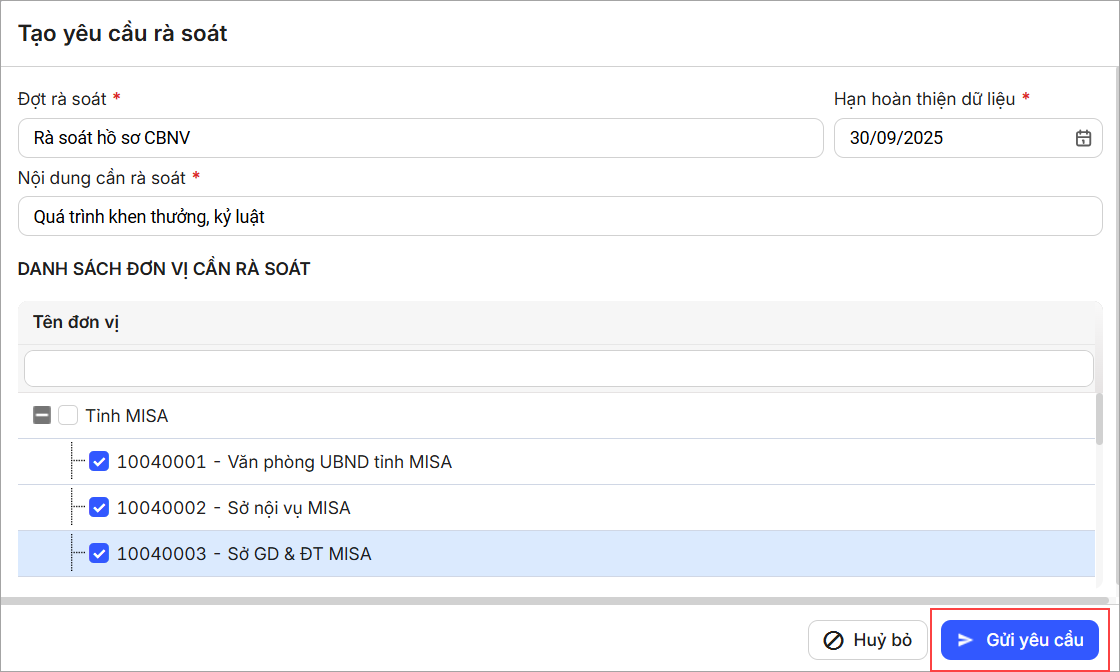Tick the Tỉnh MISA parent checkbox

pos(67,415)
